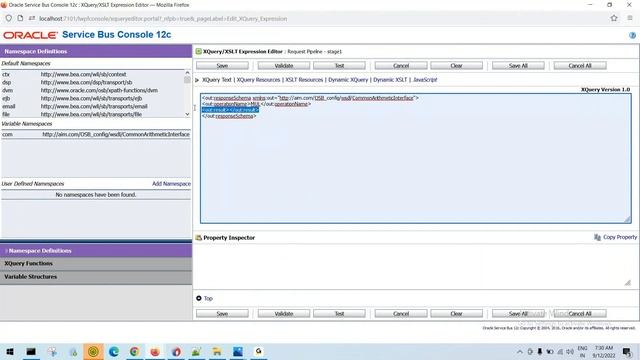Click Validate below the Property Inspector
Image resolution: width=640 pixels, height=360 pixels.
point(284,314)
